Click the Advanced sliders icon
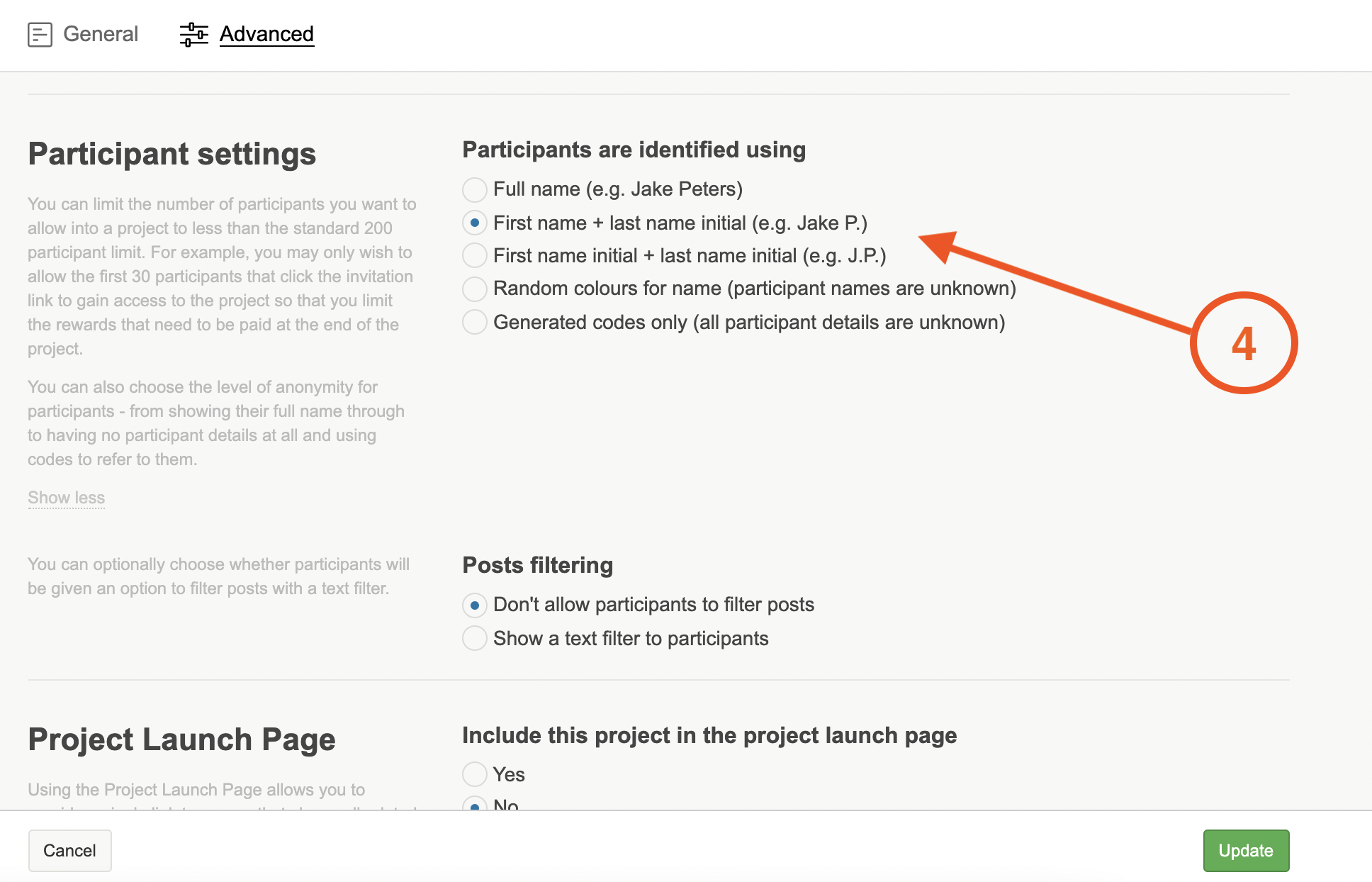Screen dimensions: 1372x882 tap(193, 34)
